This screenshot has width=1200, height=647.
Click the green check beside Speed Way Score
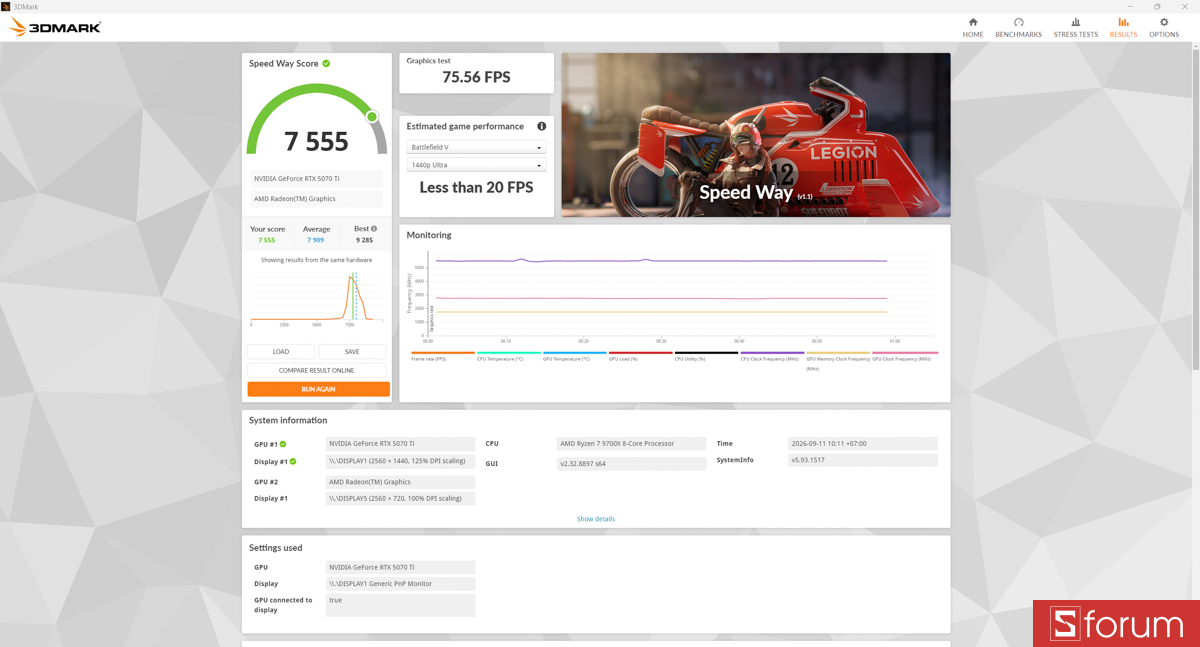pyautogui.click(x=326, y=63)
